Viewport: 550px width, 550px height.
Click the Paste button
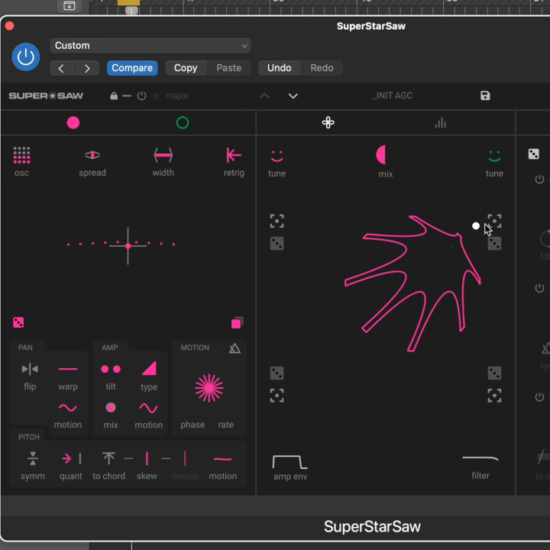(x=229, y=68)
